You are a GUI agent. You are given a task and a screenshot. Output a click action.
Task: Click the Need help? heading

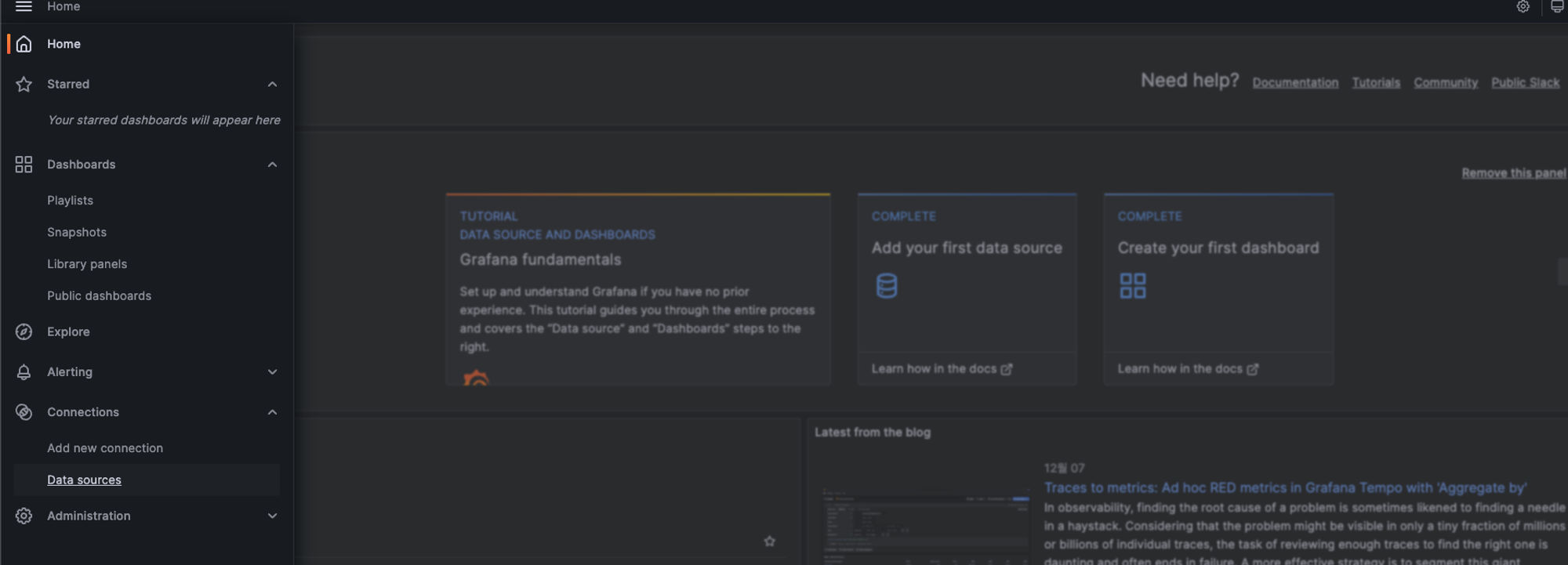[x=1190, y=81]
